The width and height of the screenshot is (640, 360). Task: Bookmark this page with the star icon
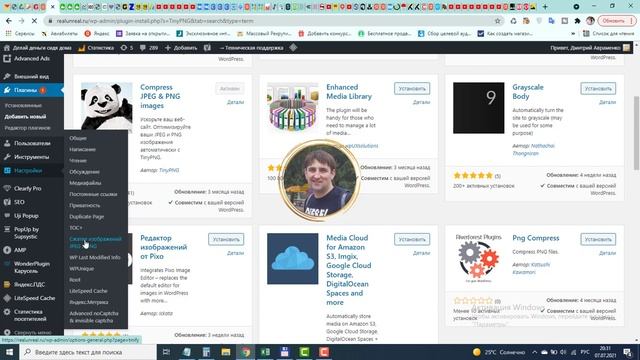tap(498, 21)
